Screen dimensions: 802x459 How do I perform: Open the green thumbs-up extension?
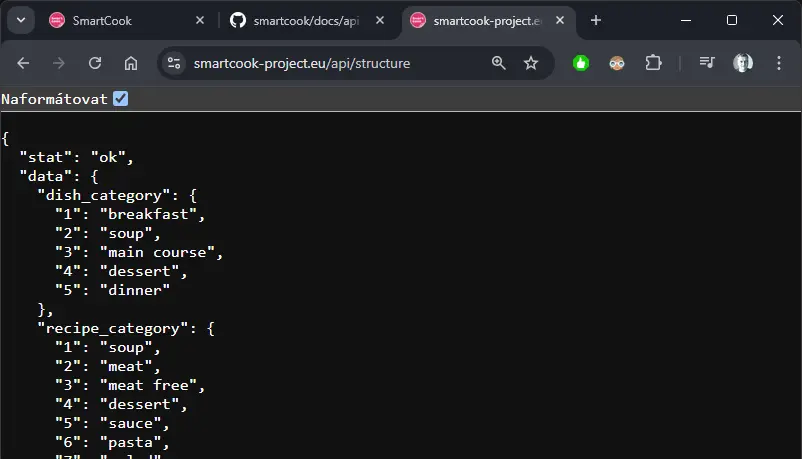[581, 63]
